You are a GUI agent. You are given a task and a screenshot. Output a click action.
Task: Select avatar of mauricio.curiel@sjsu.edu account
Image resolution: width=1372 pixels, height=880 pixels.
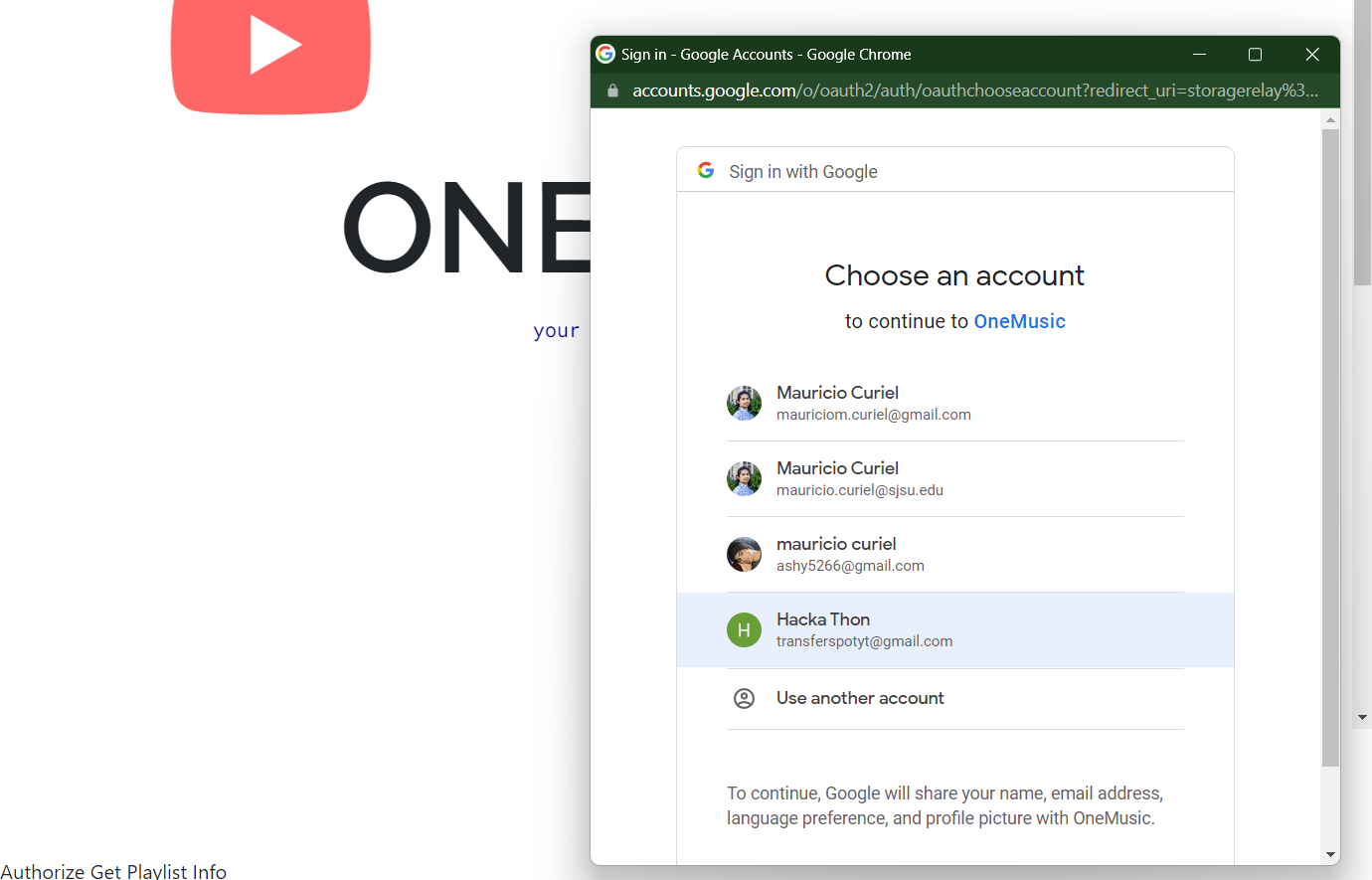click(744, 478)
